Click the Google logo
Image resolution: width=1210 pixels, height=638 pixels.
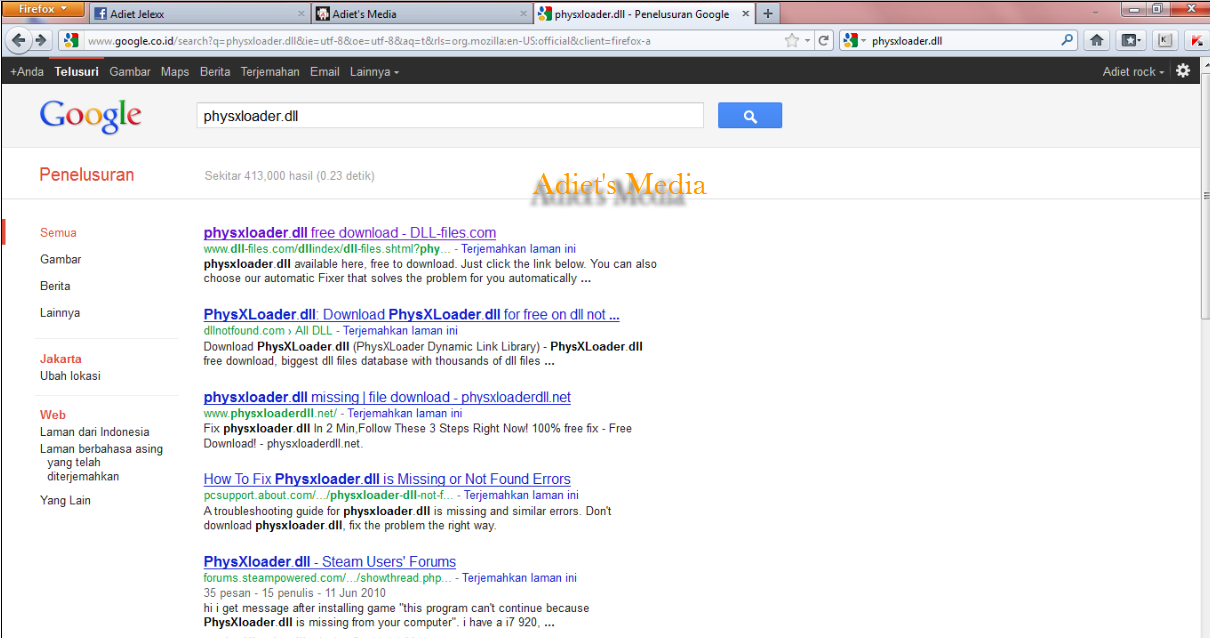90,116
